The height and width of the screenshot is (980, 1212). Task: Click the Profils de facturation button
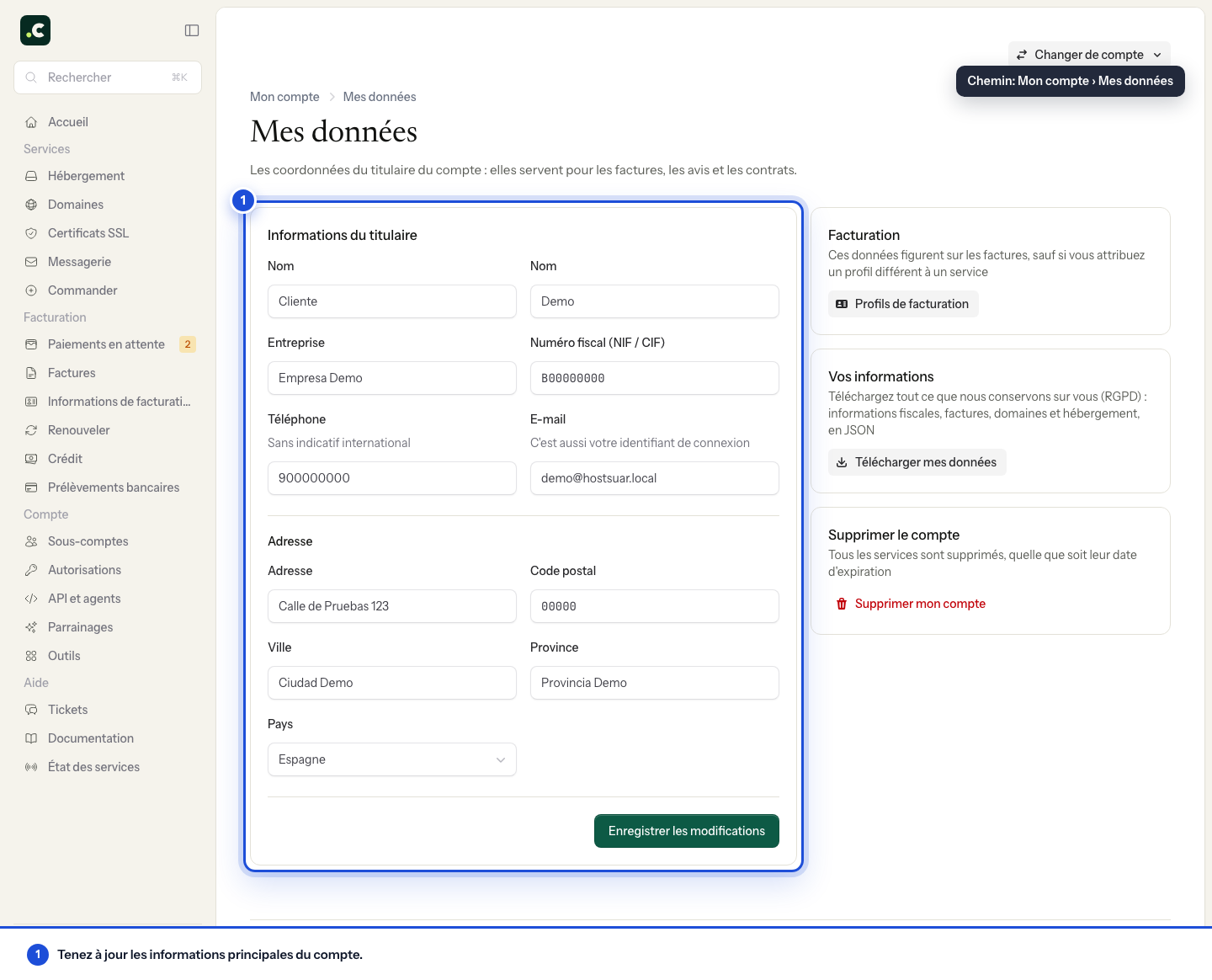pyautogui.click(x=903, y=304)
